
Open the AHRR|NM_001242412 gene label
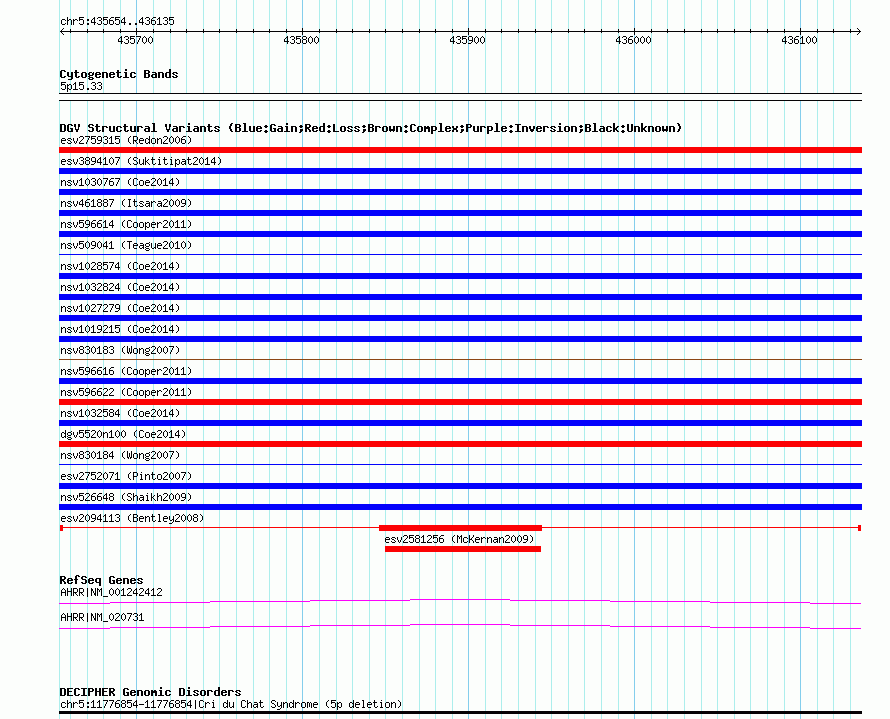(111, 592)
